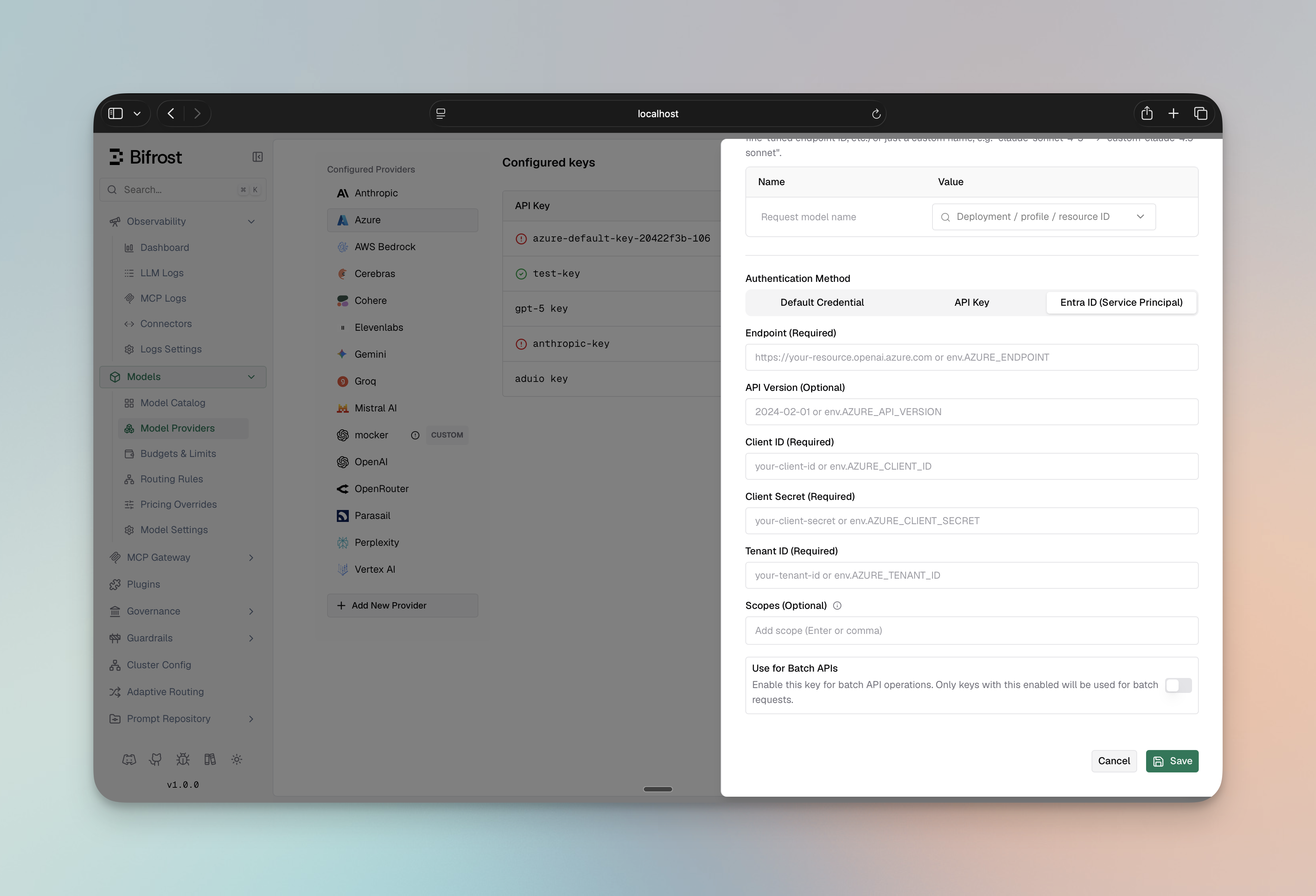Focus the Client ID input field
Image resolution: width=1316 pixels, height=896 pixels.
[x=972, y=466]
